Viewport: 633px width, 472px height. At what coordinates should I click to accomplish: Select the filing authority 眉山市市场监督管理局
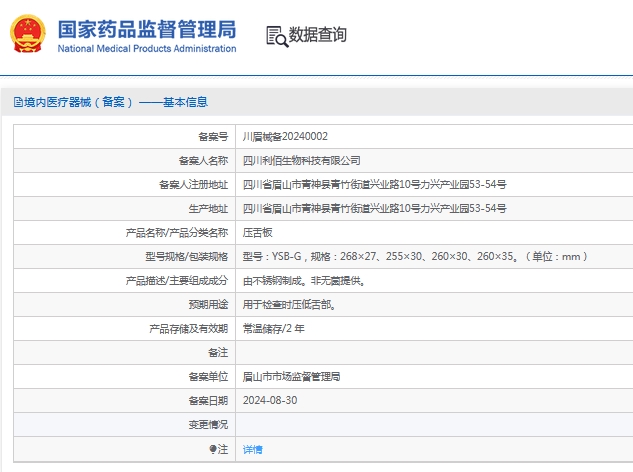click(x=291, y=377)
